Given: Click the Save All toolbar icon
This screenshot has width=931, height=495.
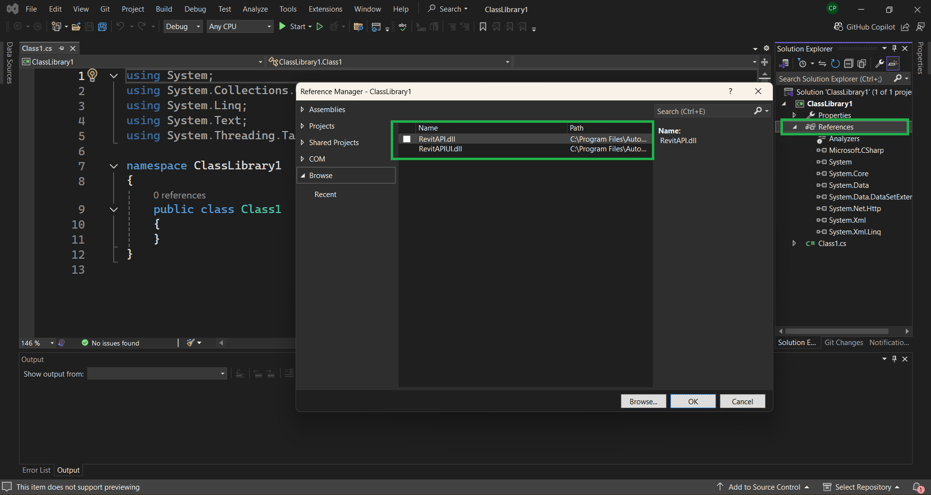Looking at the screenshot, I should [x=102, y=27].
